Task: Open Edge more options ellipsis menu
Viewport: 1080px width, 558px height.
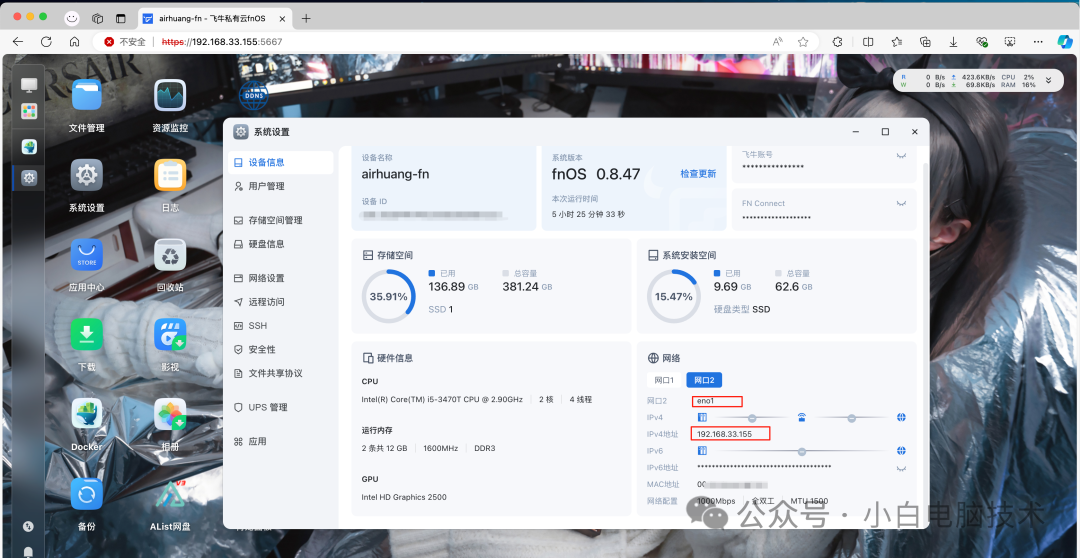Action: click(x=1038, y=41)
